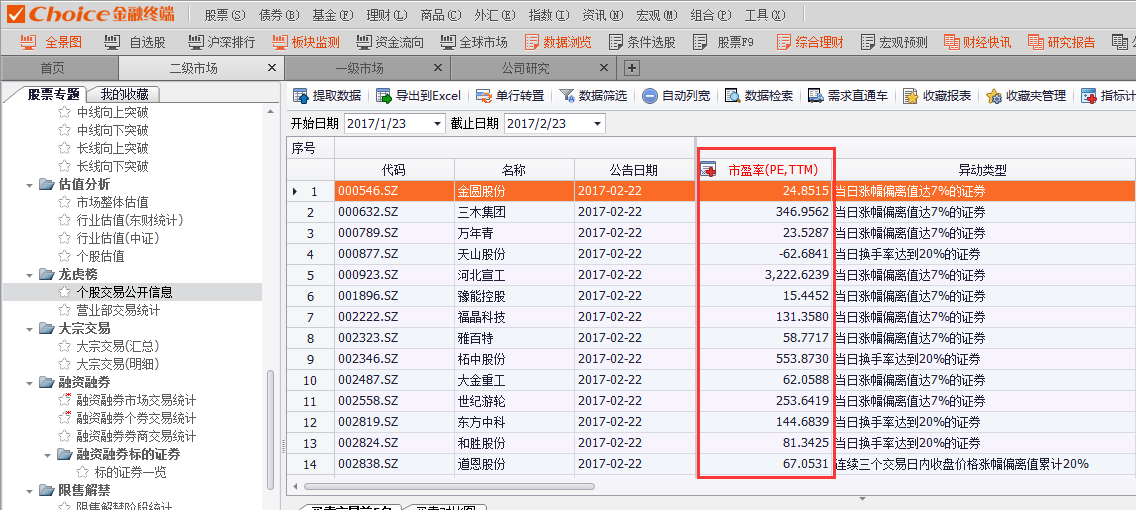The image size is (1136, 510).
Task: Switch to the 首页 tab
Action: 52,69
